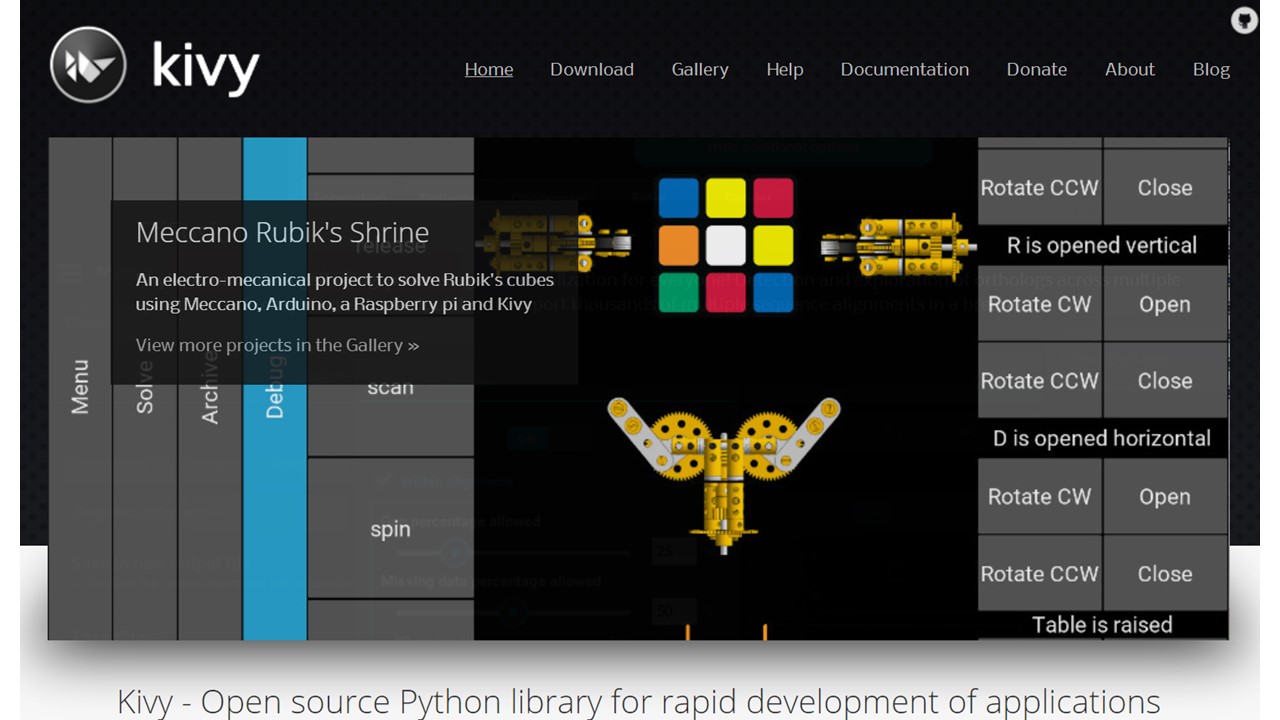Screen dimensions: 1280x720
Task: Open the GitHub octocat icon link
Action: click(x=1243, y=20)
